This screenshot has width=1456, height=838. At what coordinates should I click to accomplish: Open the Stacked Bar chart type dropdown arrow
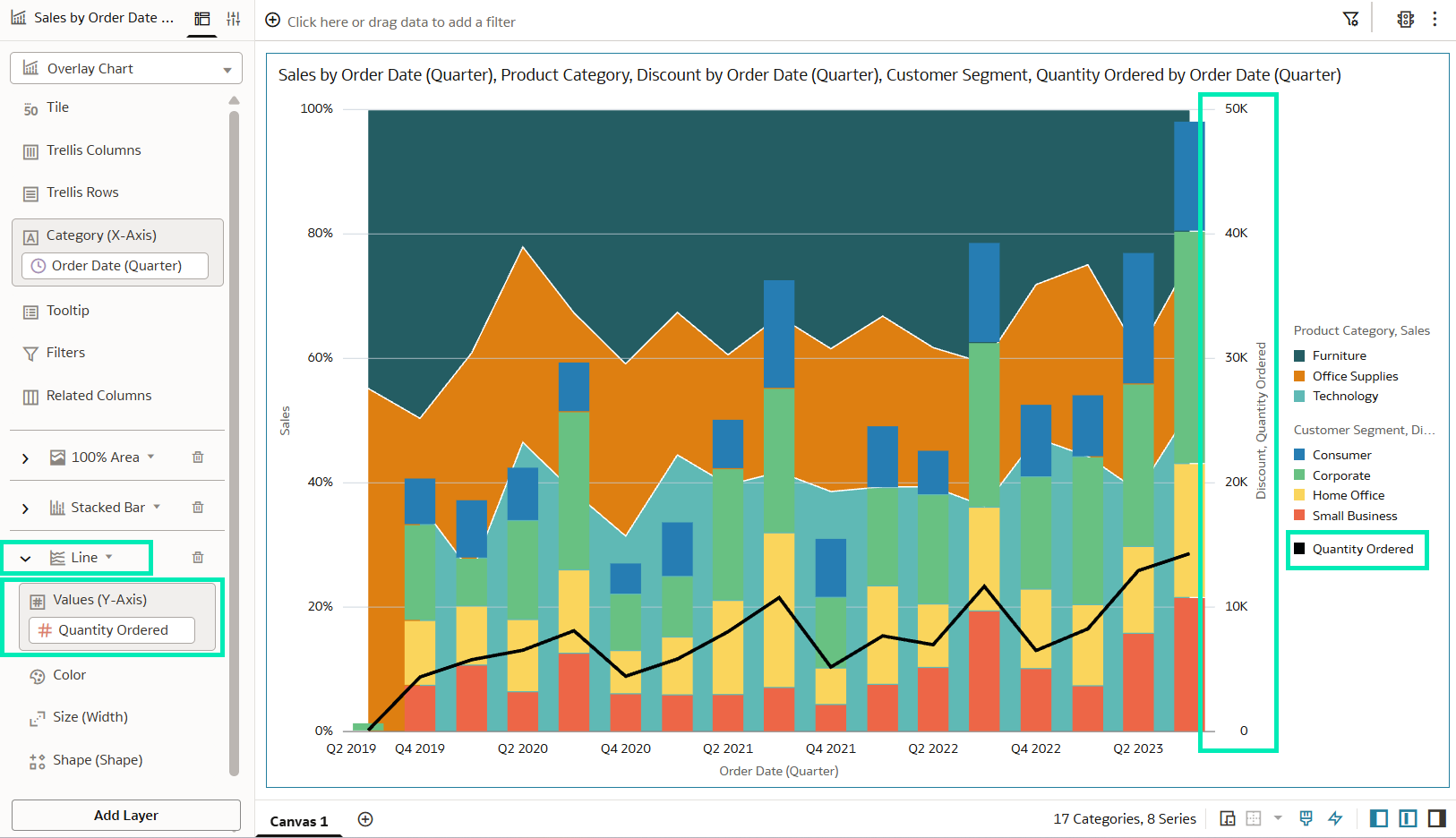click(157, 507)
